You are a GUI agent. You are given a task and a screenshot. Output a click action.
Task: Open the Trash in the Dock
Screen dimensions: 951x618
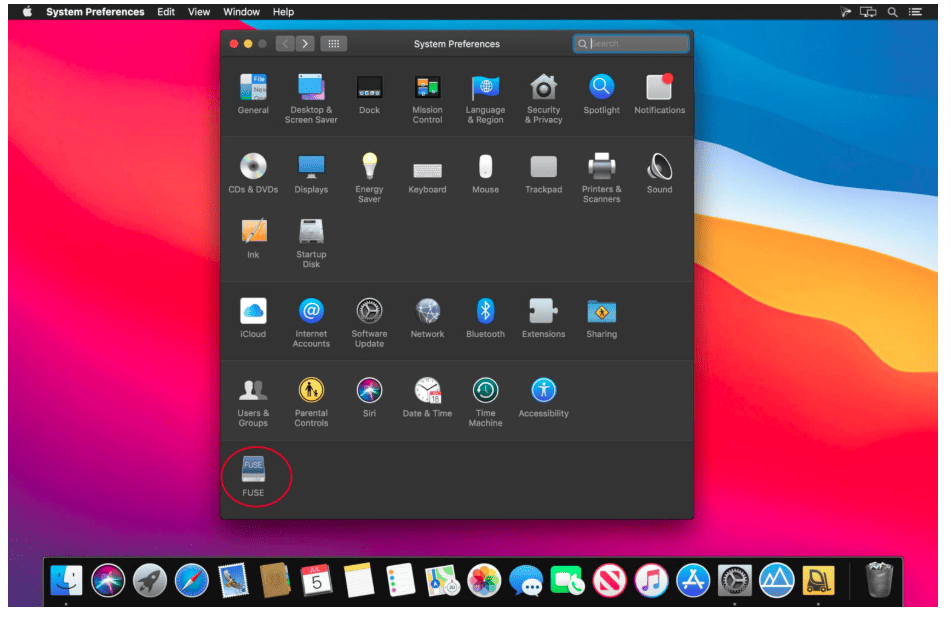(x=879, y=580)
